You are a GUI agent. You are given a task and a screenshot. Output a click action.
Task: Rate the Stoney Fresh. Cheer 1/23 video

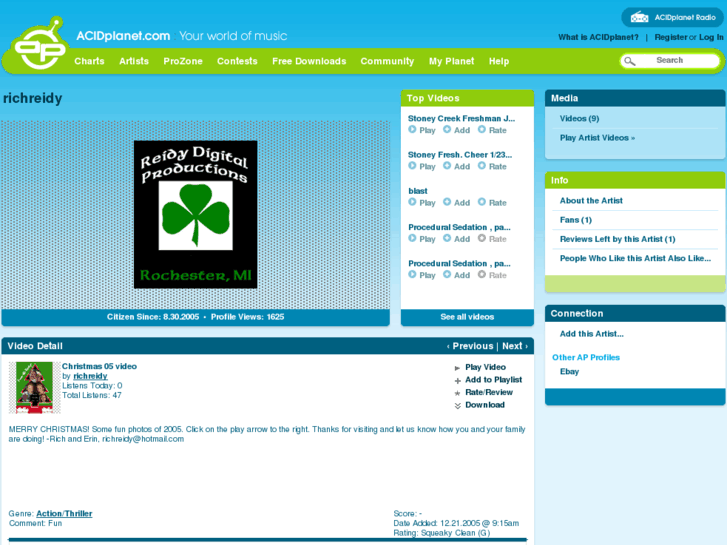coord(492,166)
